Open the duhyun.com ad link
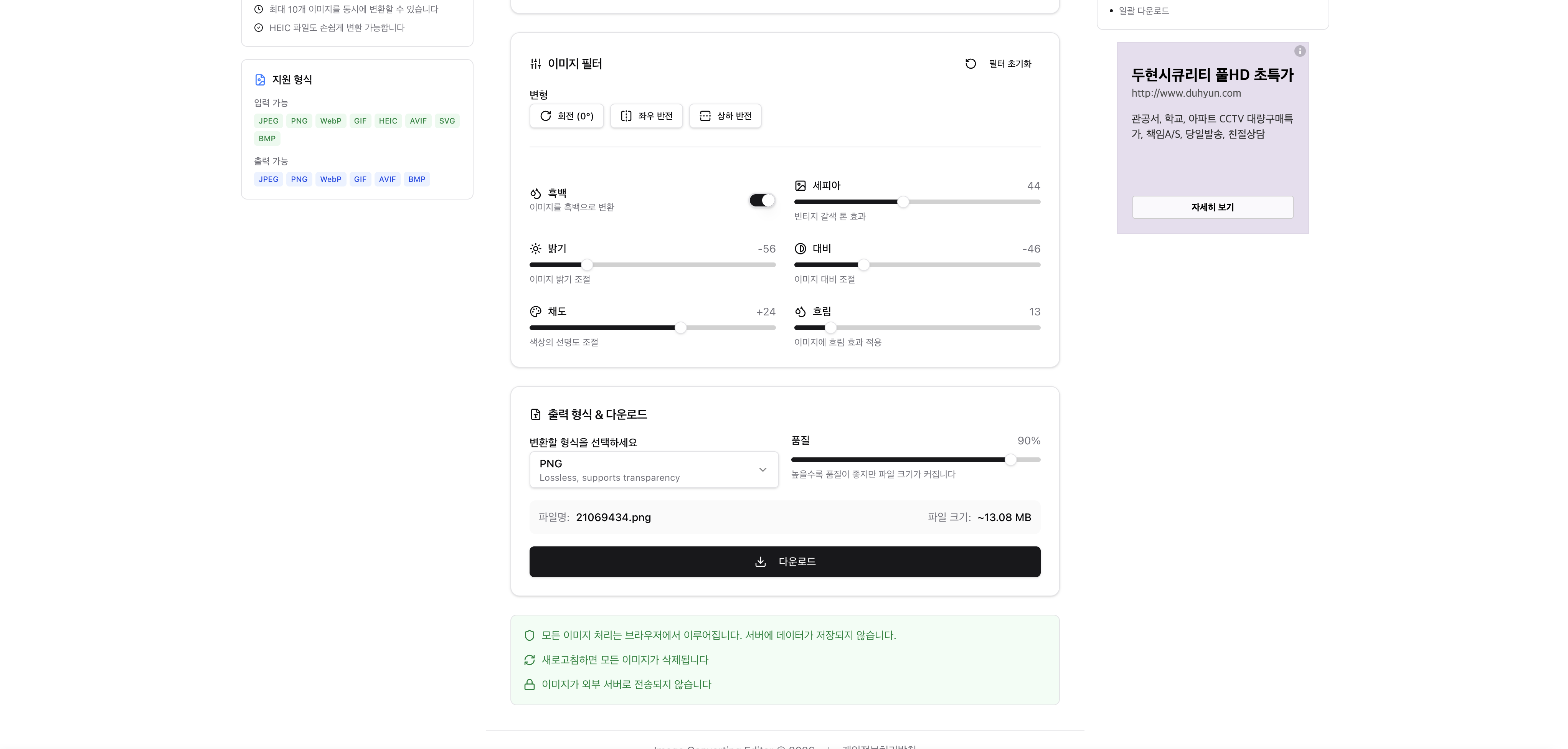1568x749 pixels. (1186, 93)
